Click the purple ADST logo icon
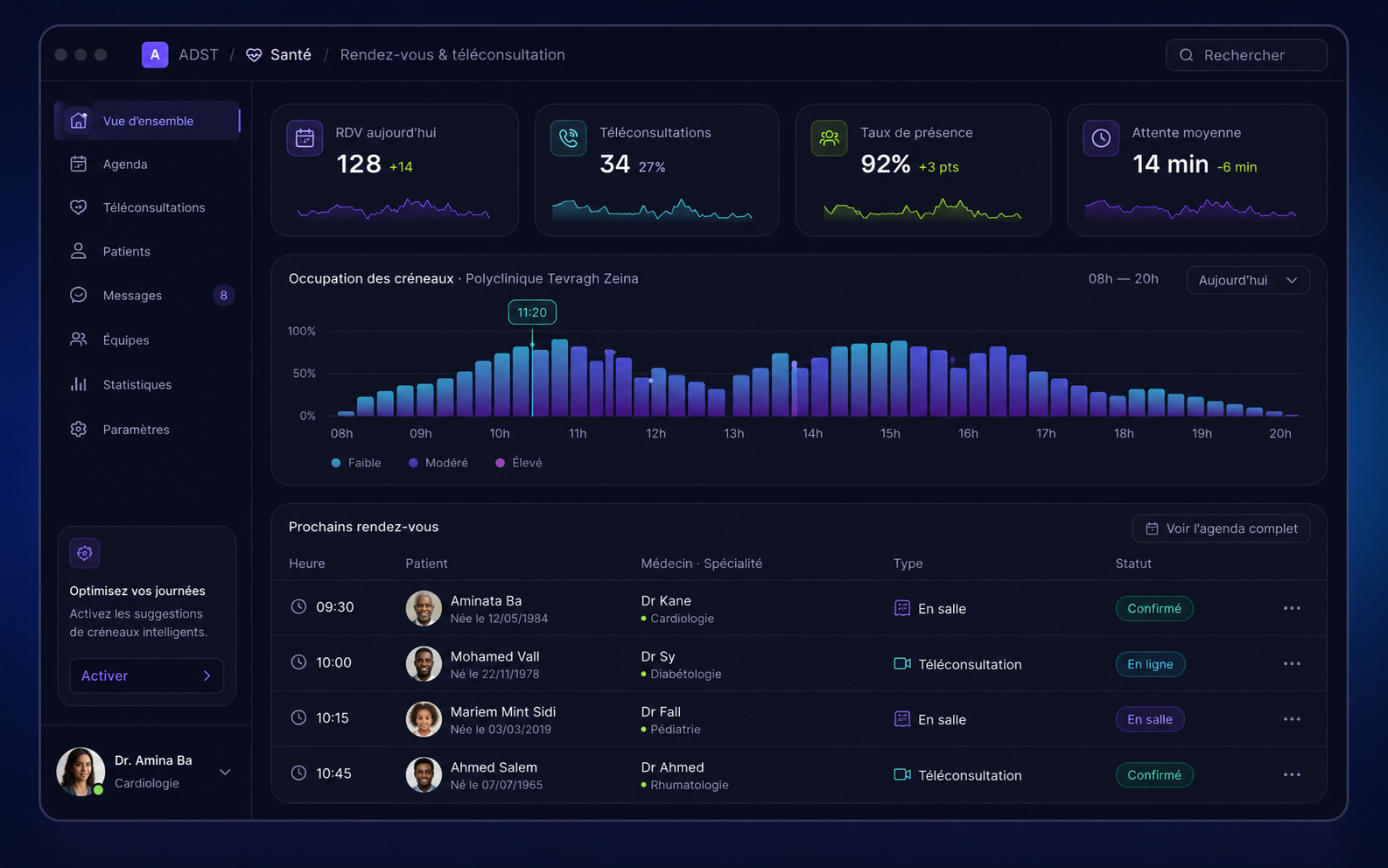The height and width of the screenshot is (868, 1388). click(x=155, y=54)
